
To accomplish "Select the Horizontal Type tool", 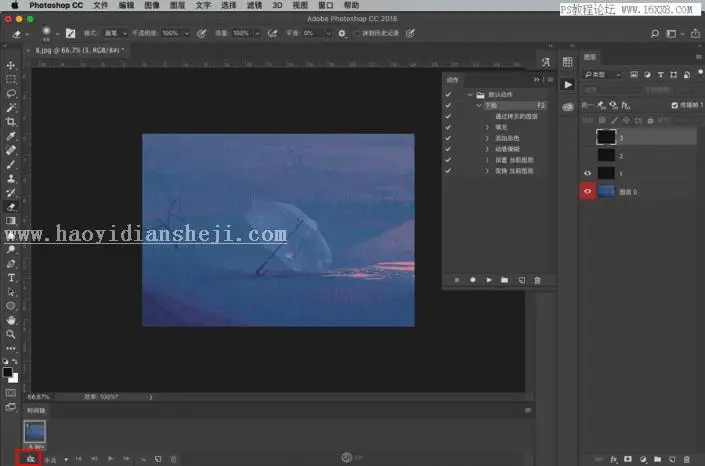I will (11, 278).
